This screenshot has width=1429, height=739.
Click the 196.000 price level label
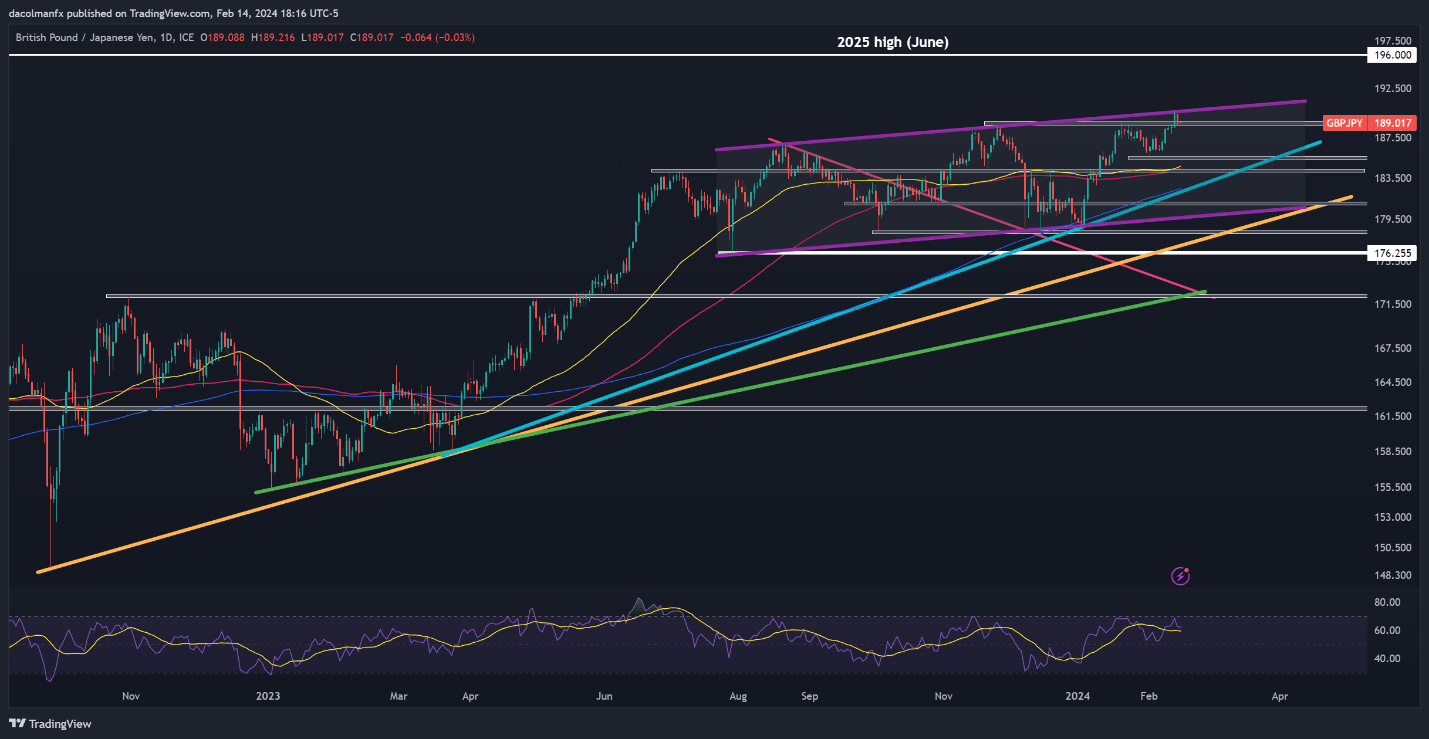tap(1393, 56)
